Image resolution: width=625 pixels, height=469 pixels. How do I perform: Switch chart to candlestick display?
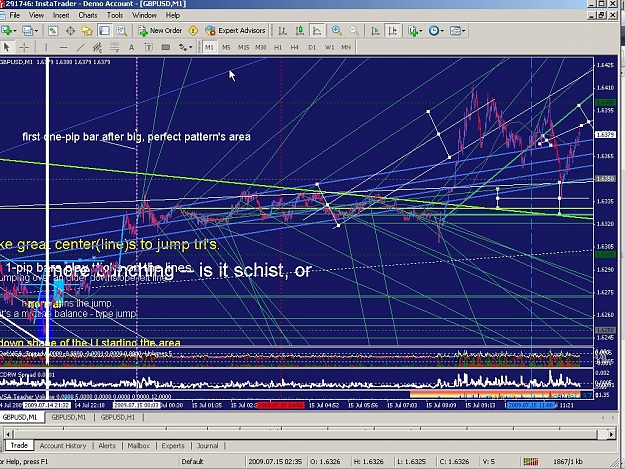pos(300,31)
